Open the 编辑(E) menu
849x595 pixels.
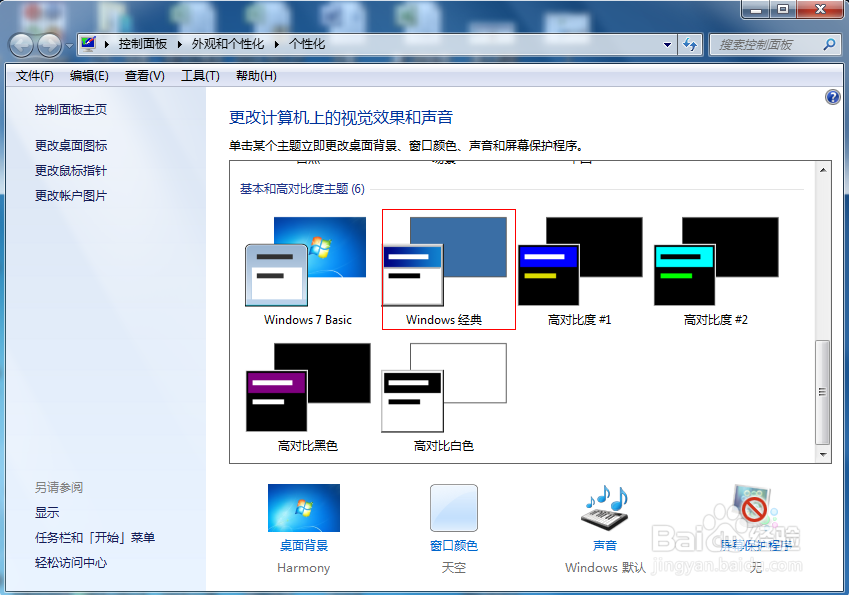coord(89,76)
